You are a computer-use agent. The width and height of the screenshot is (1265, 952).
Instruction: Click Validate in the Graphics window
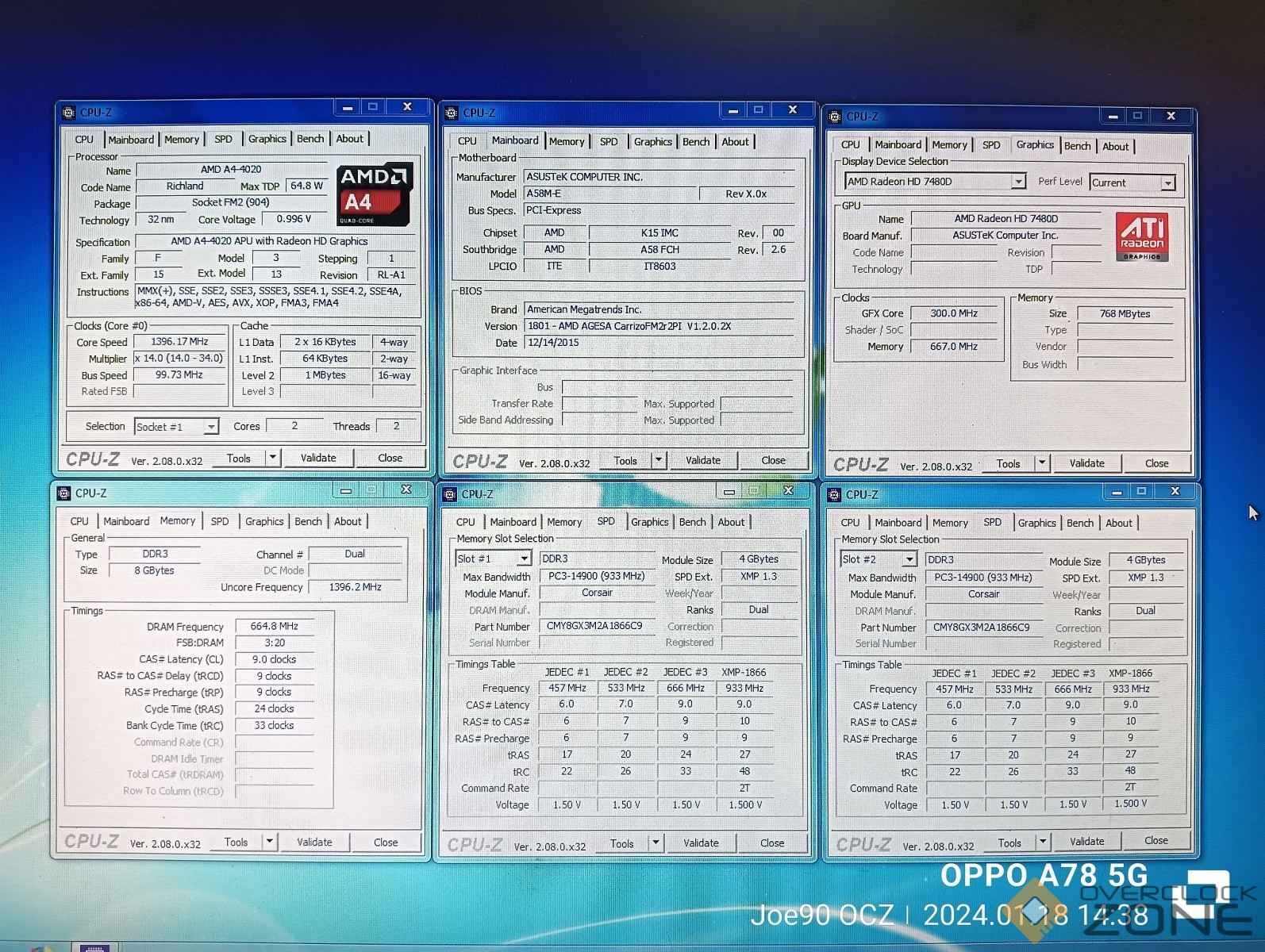point(1086,463)
